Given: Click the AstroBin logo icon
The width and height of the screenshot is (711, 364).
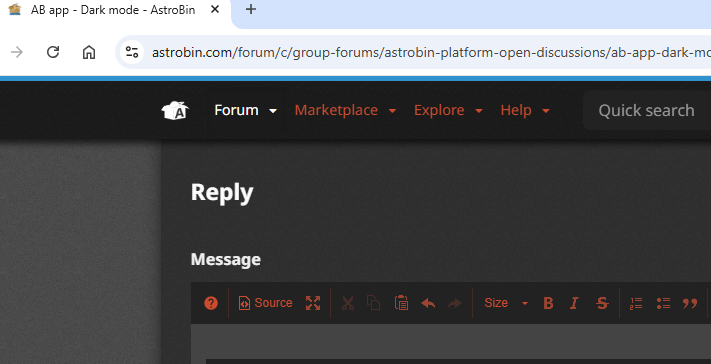Looking at the screenshot, I should (175, 111).
